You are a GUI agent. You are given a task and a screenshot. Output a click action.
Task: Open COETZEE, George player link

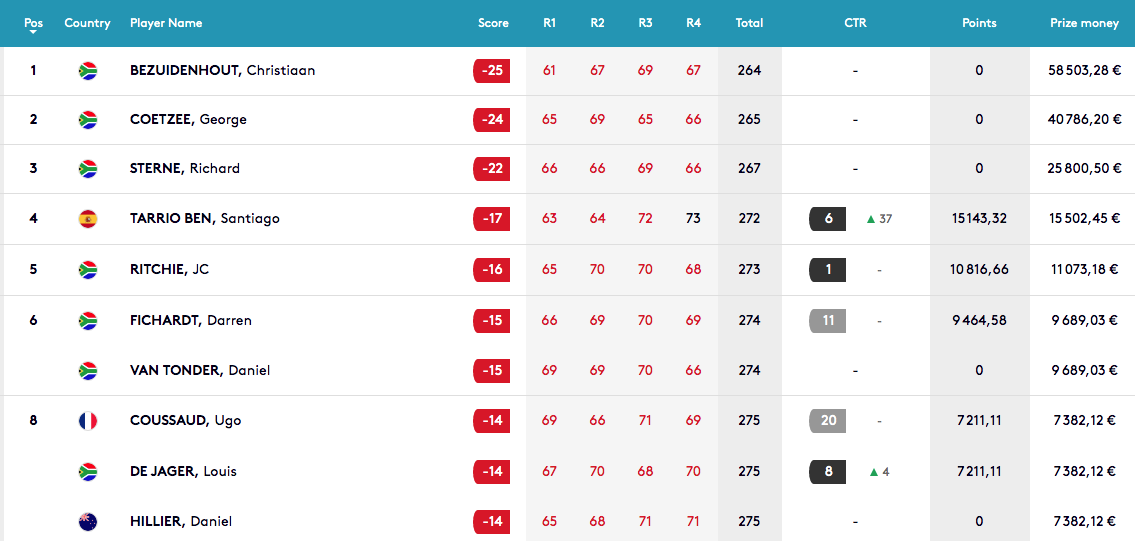(x=188, y=119)
